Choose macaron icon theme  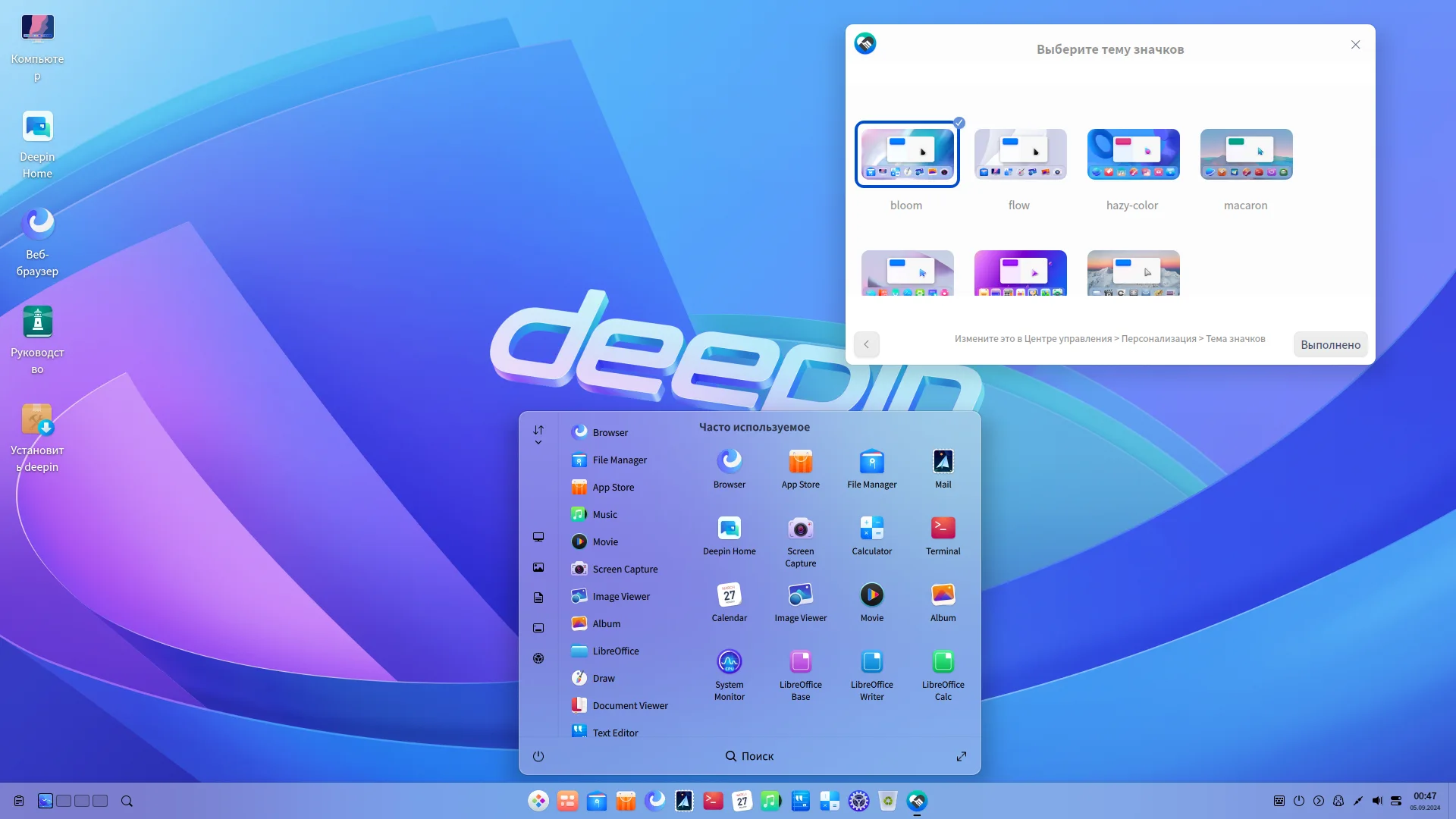tap(1246, 155)
